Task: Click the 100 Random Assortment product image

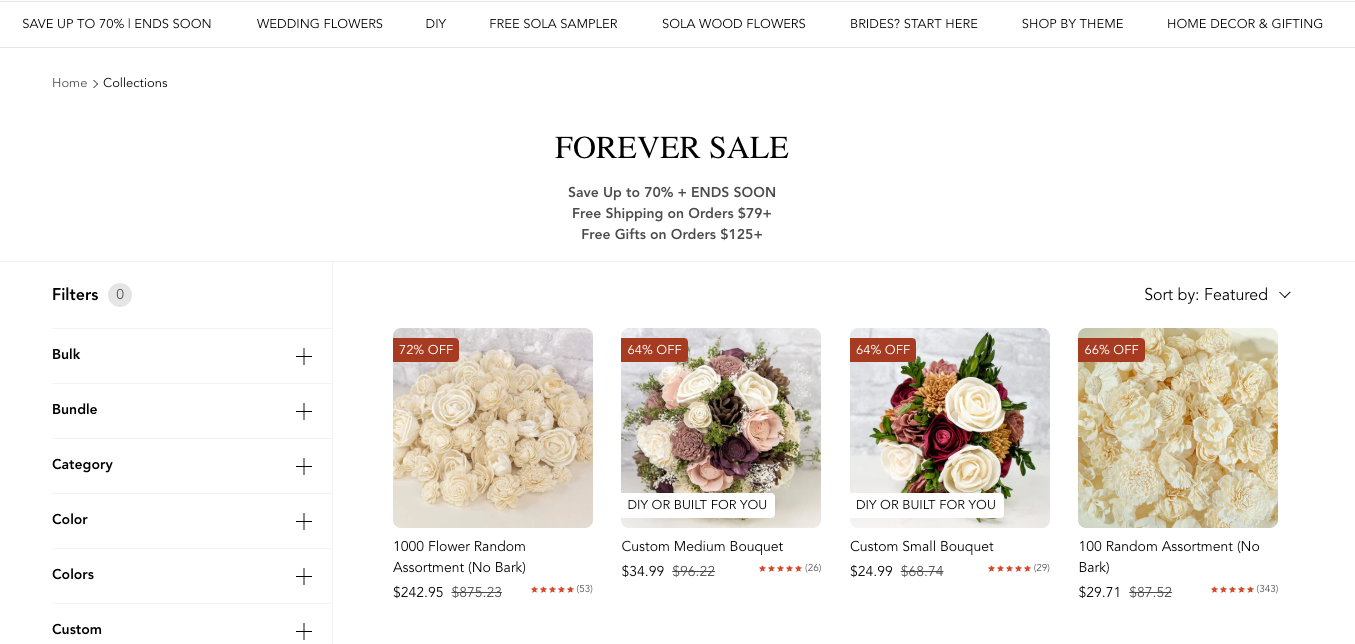Action: (x=1177, y=428)
